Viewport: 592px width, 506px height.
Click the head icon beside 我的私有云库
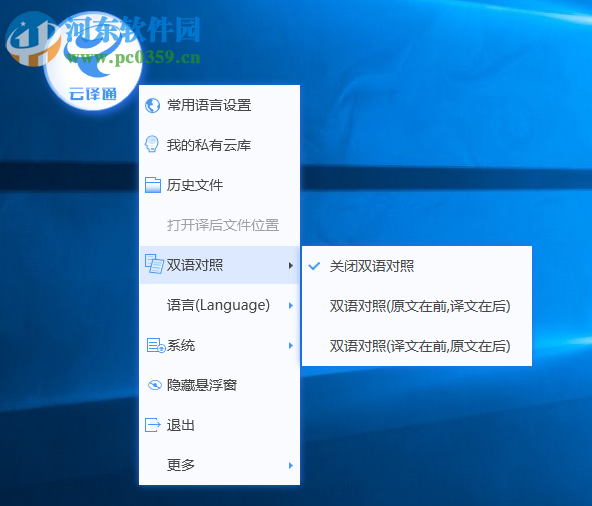(152, 144)
